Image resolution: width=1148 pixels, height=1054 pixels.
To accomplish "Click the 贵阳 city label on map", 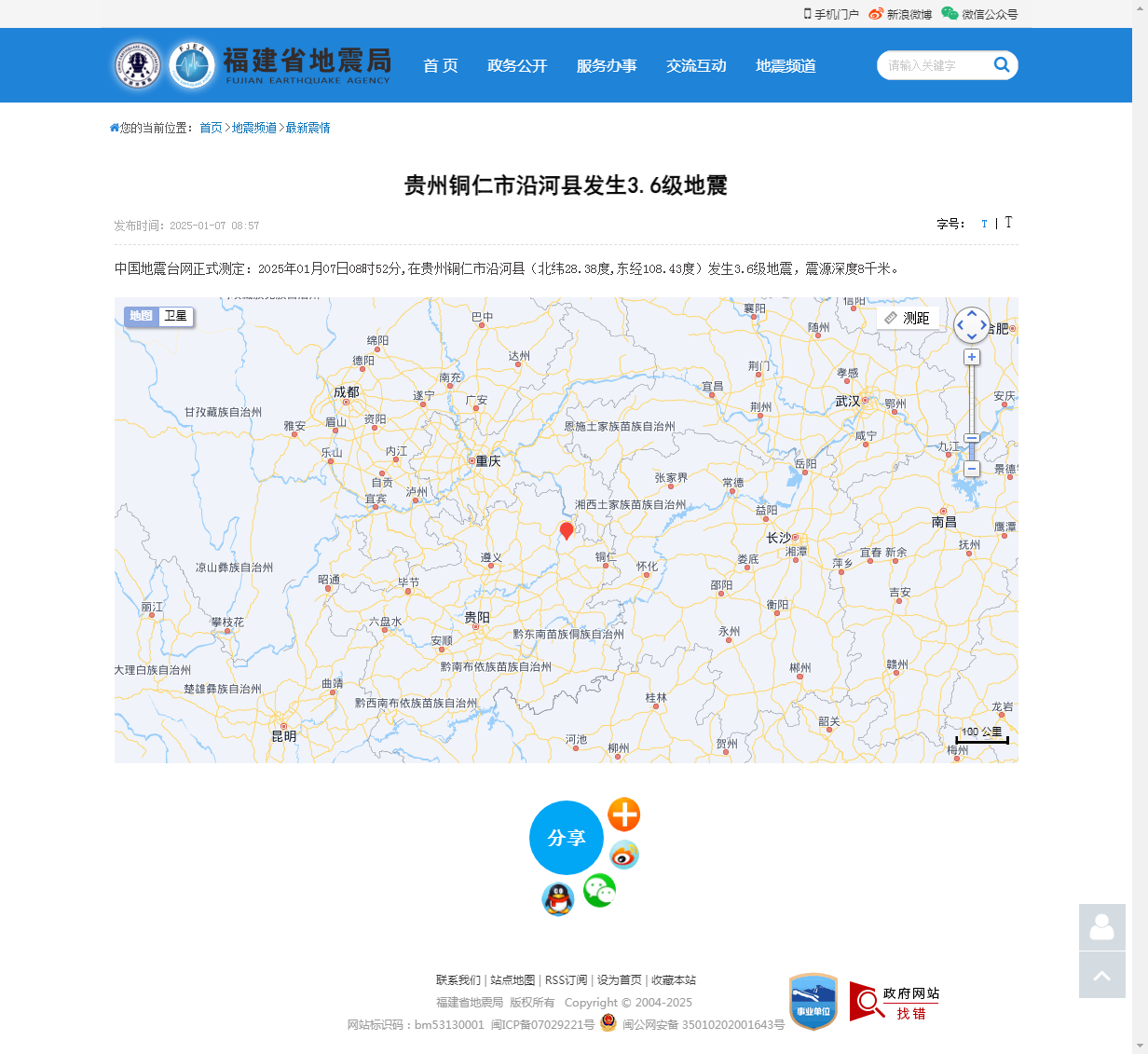I will 477,617.
